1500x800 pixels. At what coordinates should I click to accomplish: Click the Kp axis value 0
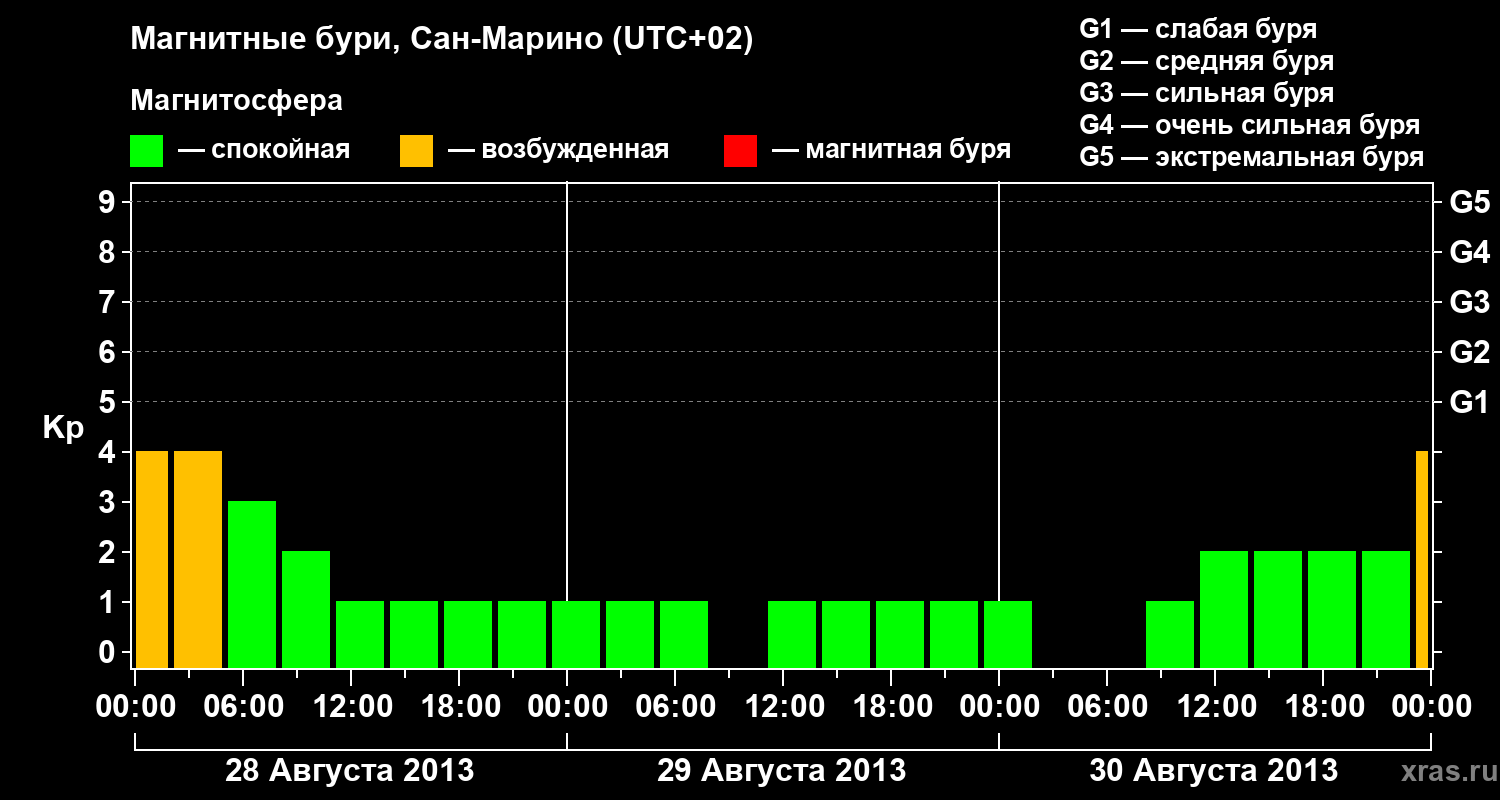tap(107, 652)
